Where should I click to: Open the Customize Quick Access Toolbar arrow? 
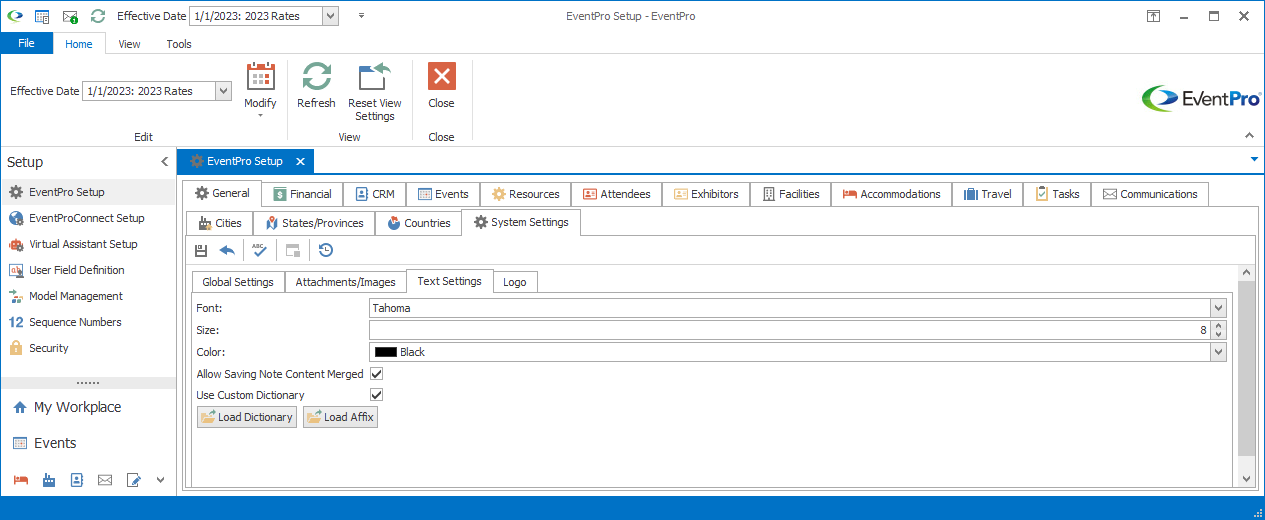[x=361, y=16]
